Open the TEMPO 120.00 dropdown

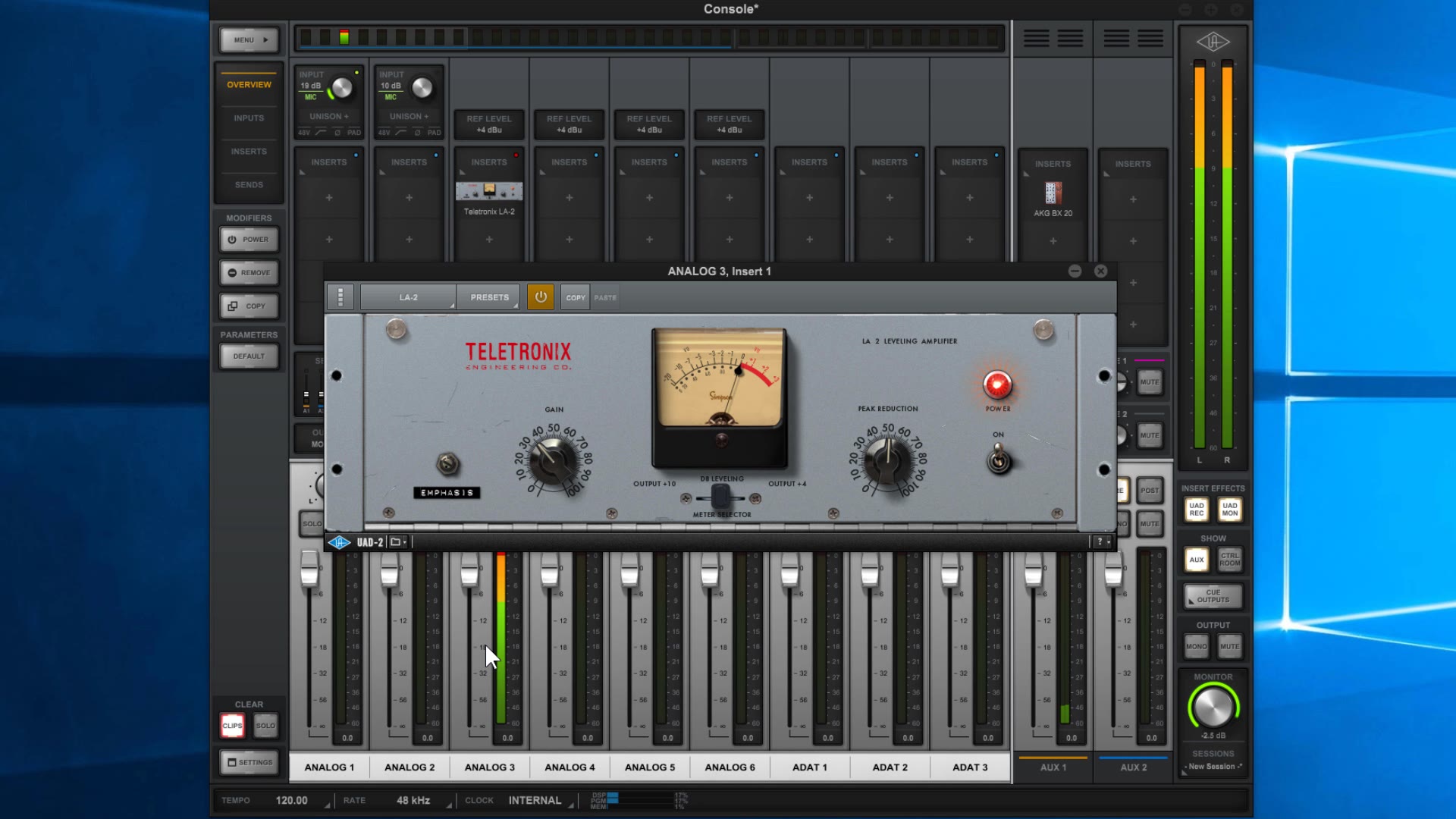point(302,800)
